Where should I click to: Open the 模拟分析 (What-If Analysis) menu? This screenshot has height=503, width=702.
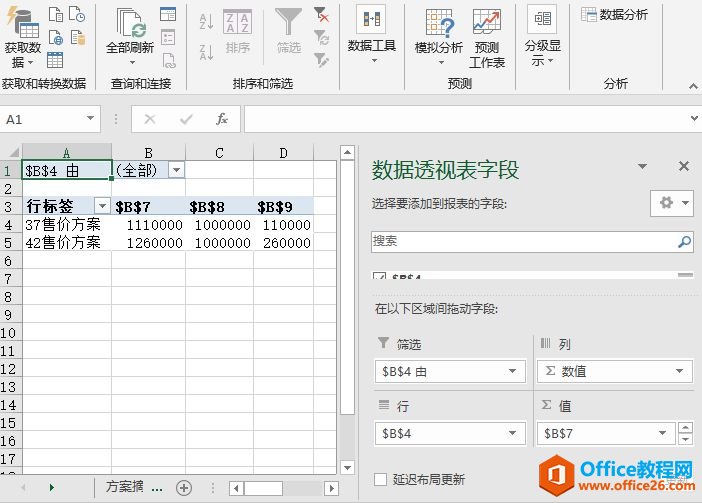[439, 38]
